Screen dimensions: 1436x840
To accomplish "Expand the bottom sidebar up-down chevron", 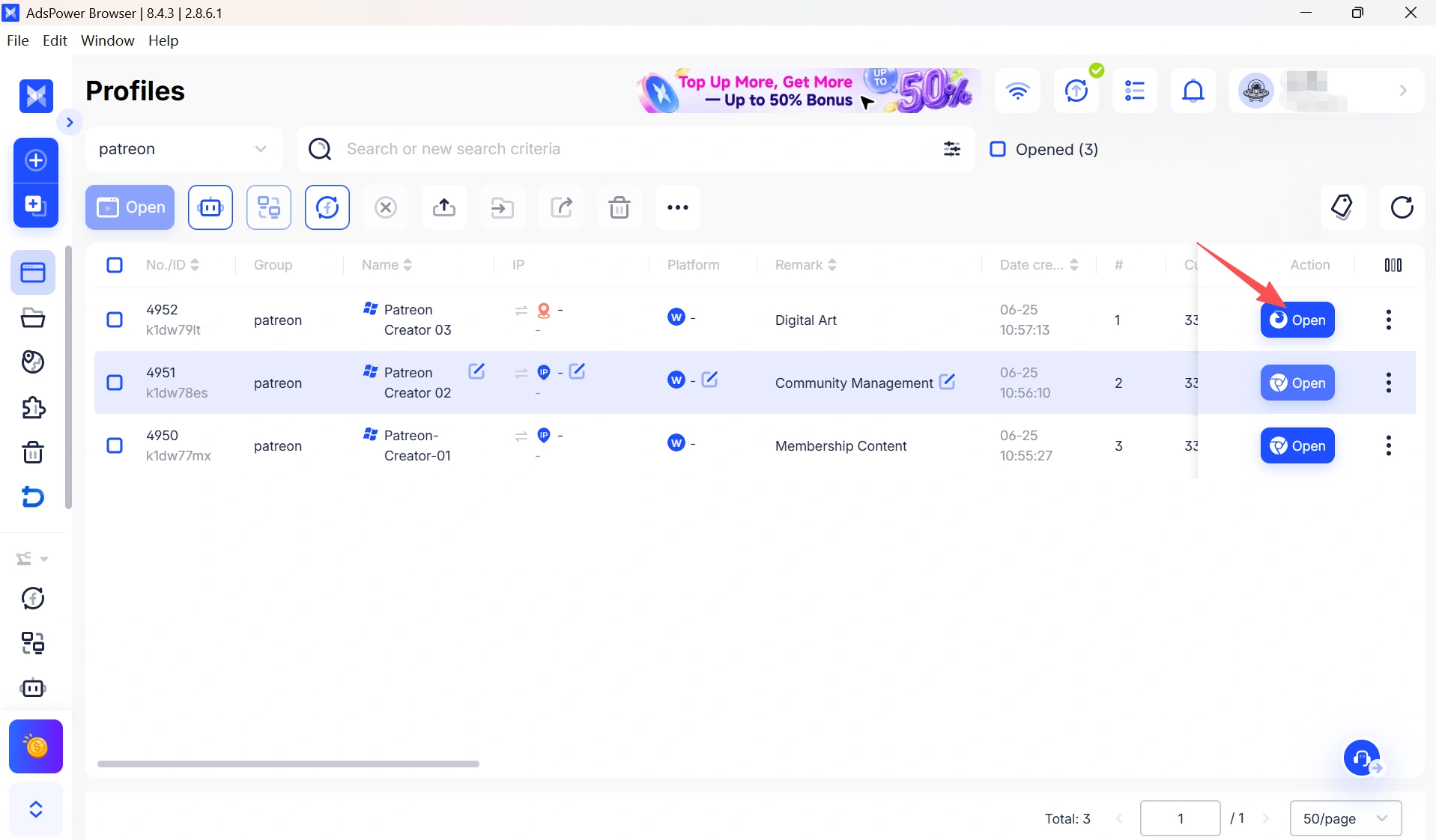I will click(36, 809).
